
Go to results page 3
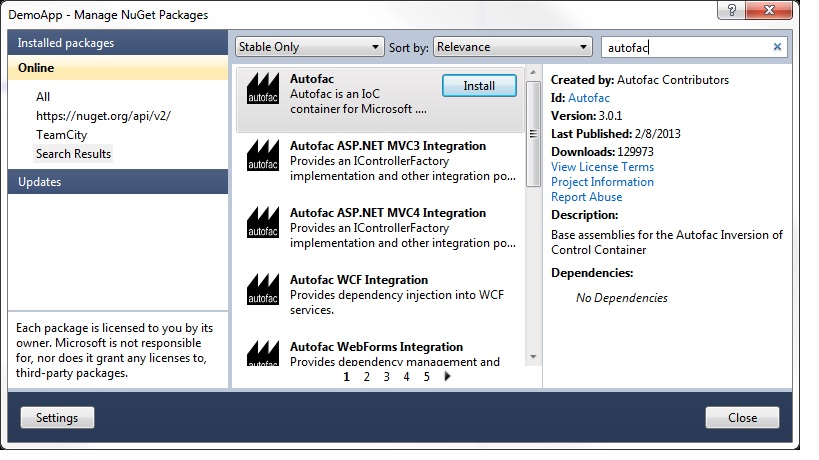coord(387,376)
